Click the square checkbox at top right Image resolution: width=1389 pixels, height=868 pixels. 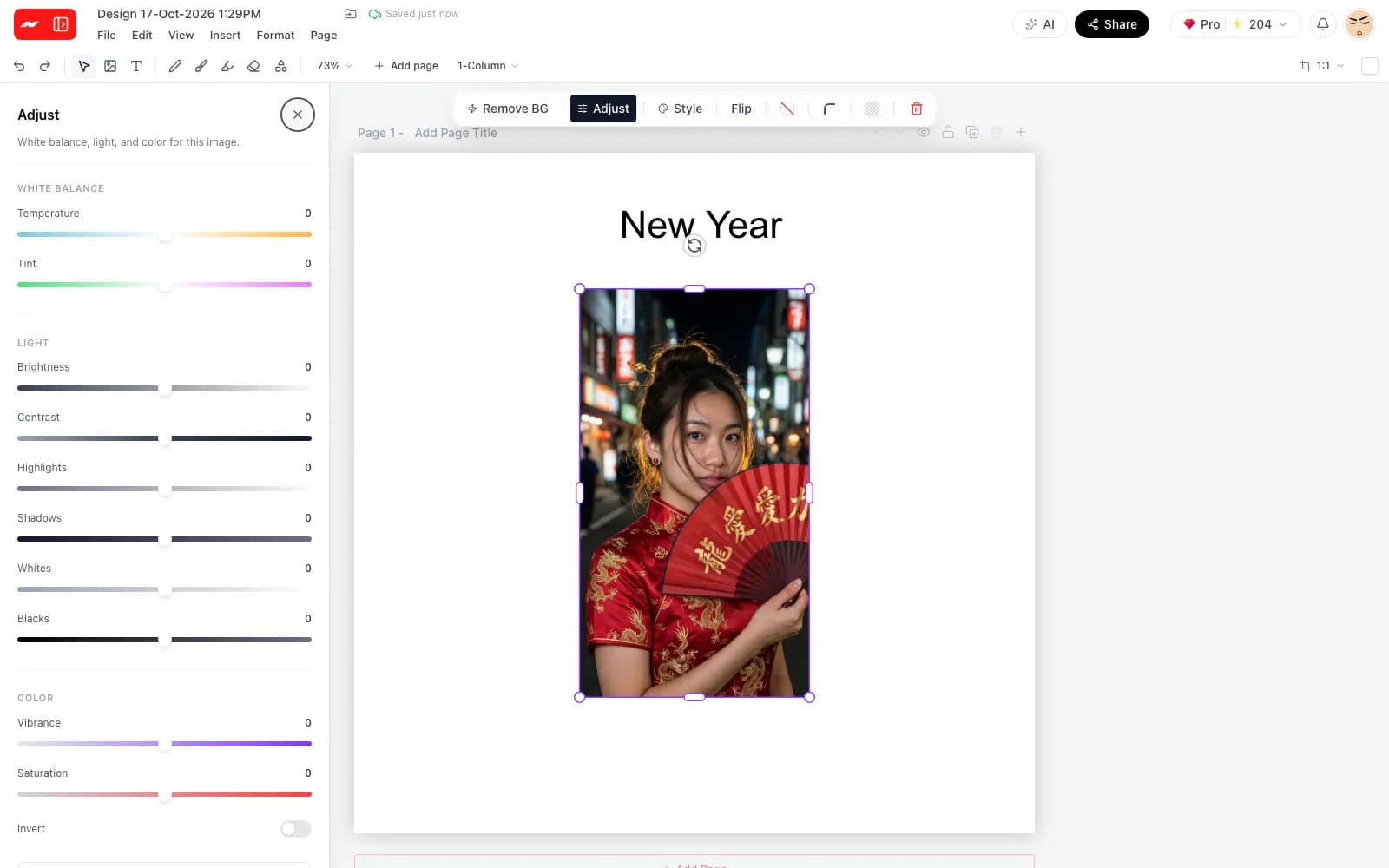(1370, 66)
